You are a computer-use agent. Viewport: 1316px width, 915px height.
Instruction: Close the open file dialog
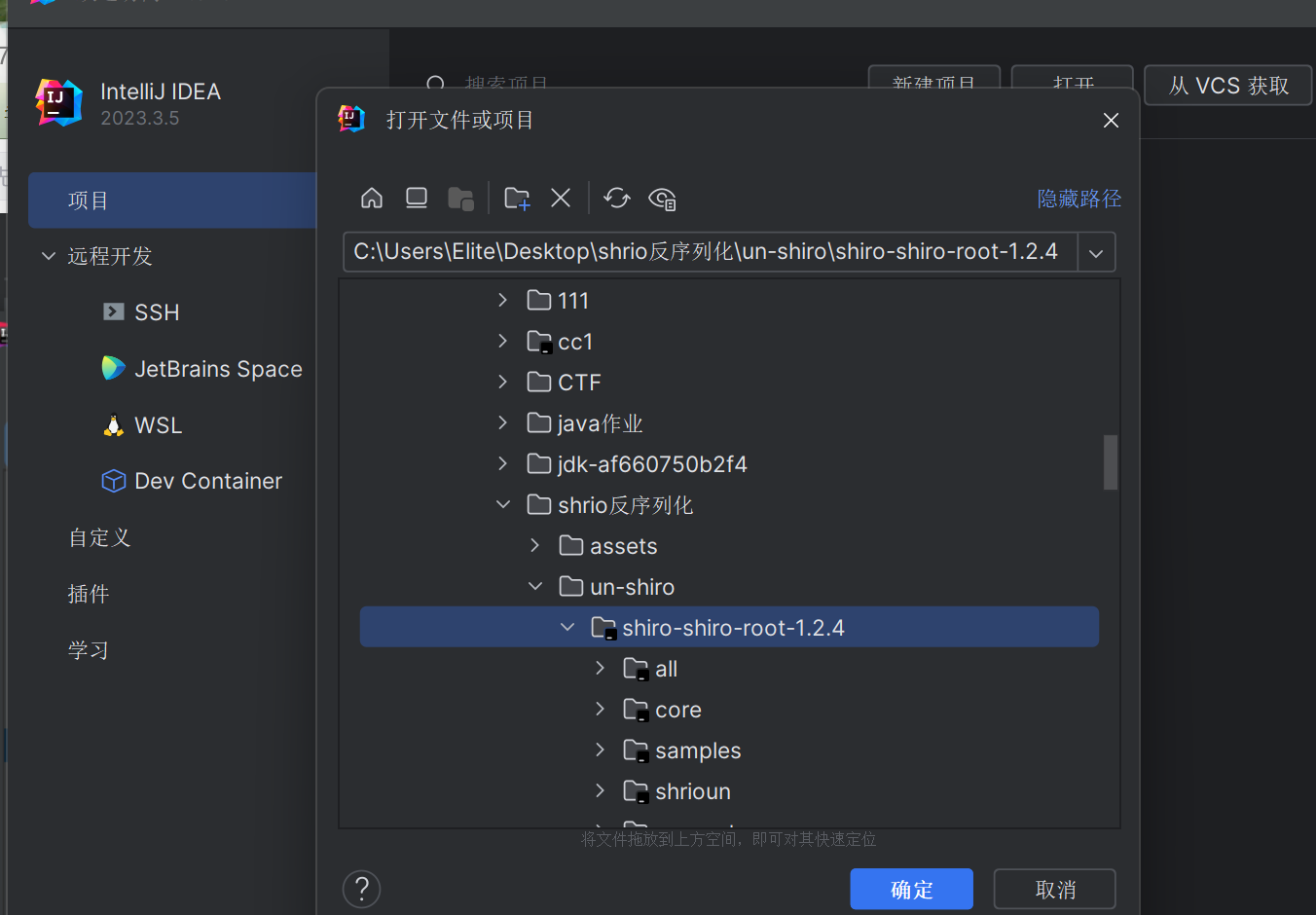pos(1111,120)
